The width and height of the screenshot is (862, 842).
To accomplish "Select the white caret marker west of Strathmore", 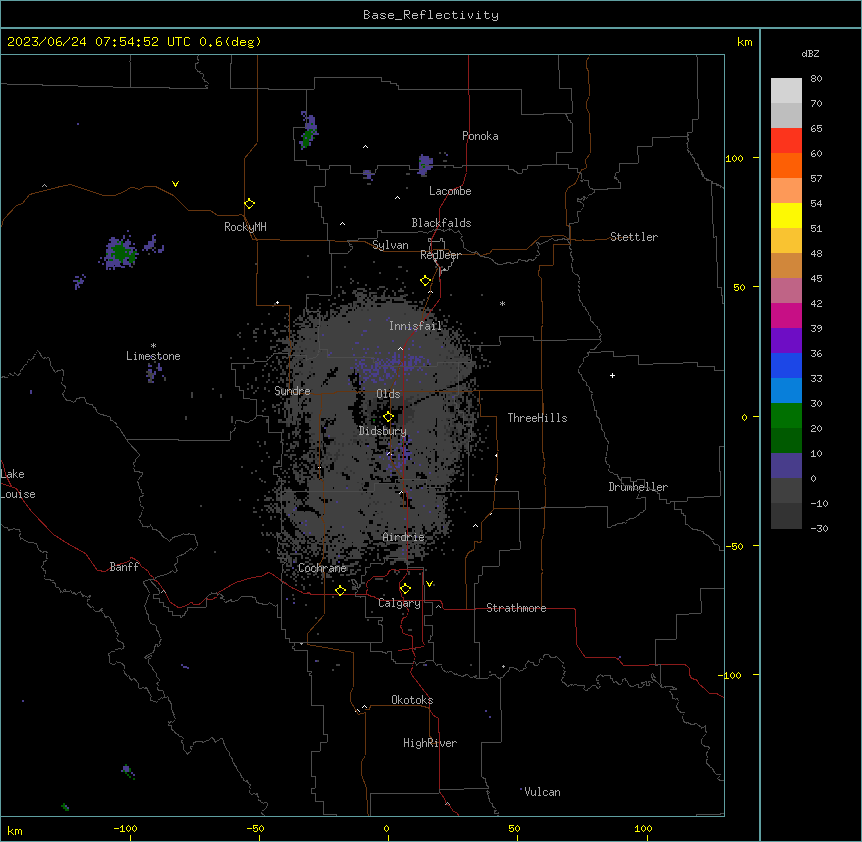I will click(x=439, y=606).
